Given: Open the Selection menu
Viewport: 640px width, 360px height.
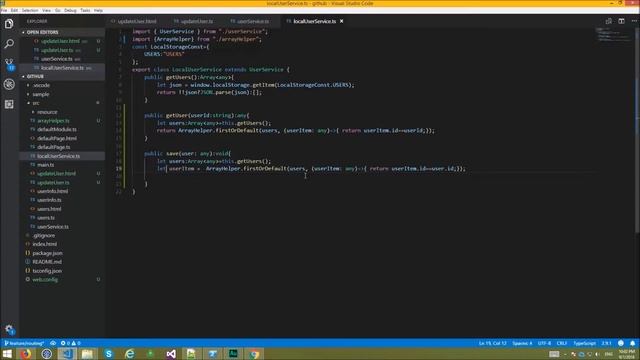Looking at the screenshot, I should (30, 10).
